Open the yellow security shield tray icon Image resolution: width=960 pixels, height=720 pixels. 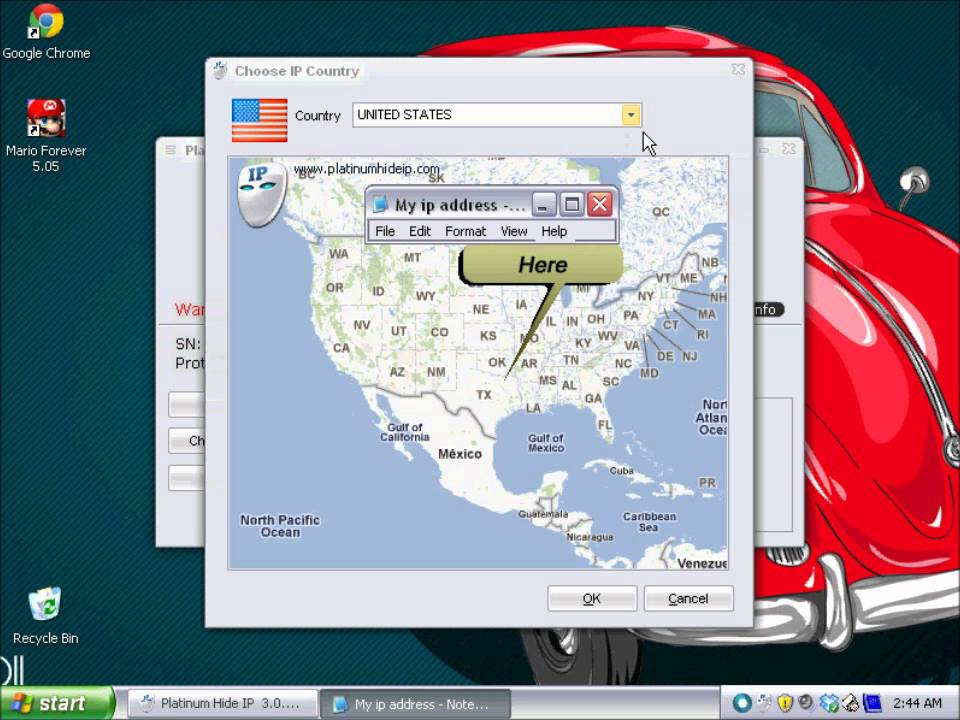[785, 703]
